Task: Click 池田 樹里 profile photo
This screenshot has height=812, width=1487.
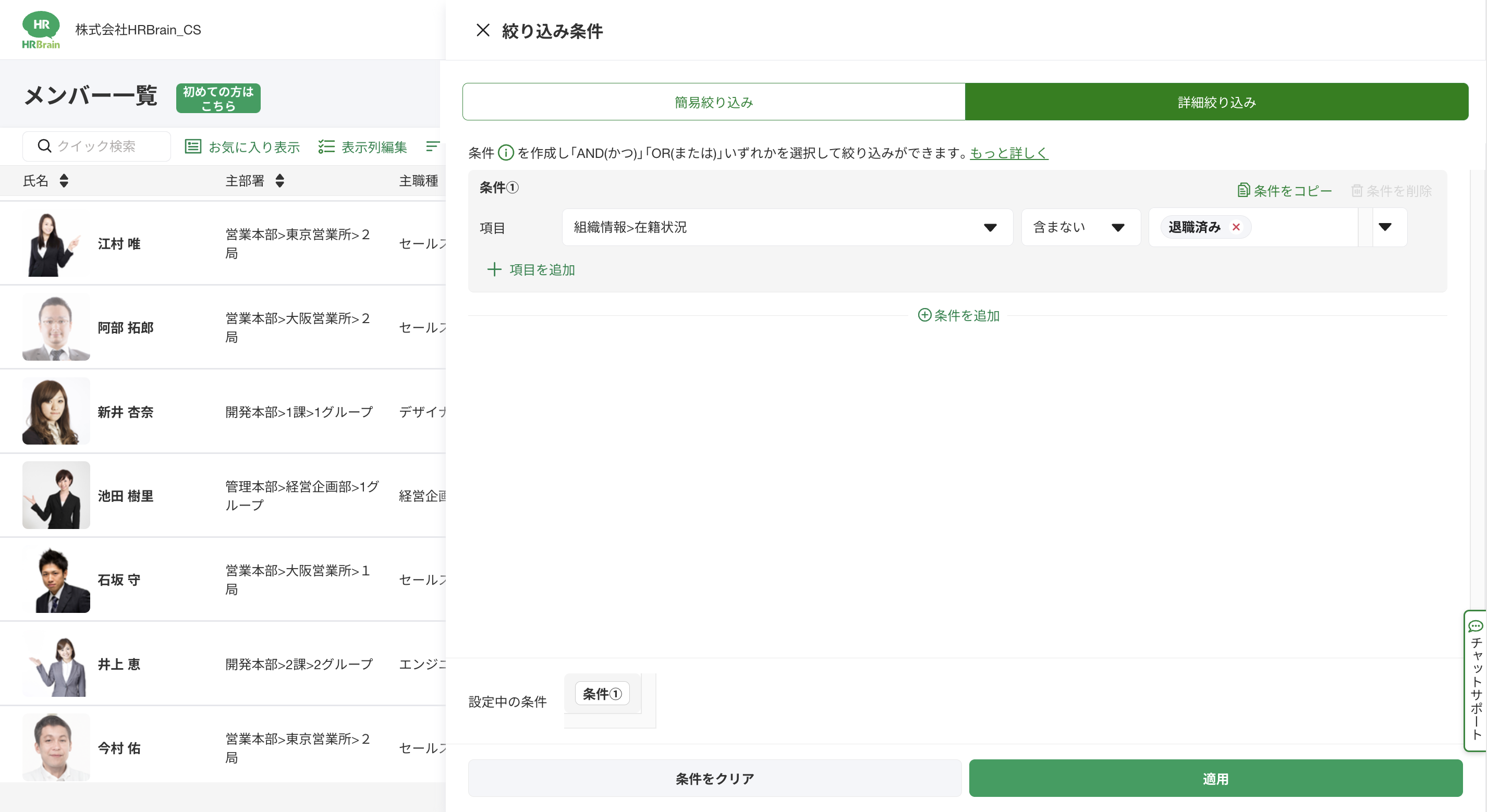Action: (x=56, y=495)
